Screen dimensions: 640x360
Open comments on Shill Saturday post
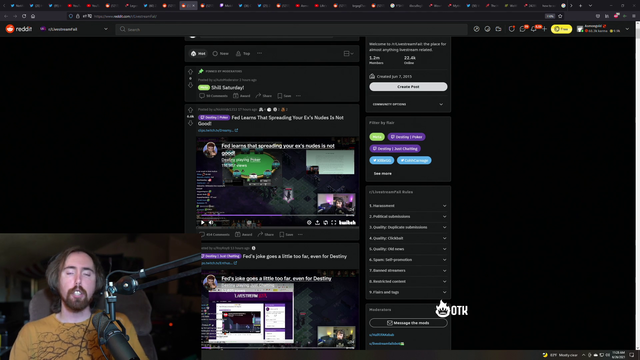213,96
